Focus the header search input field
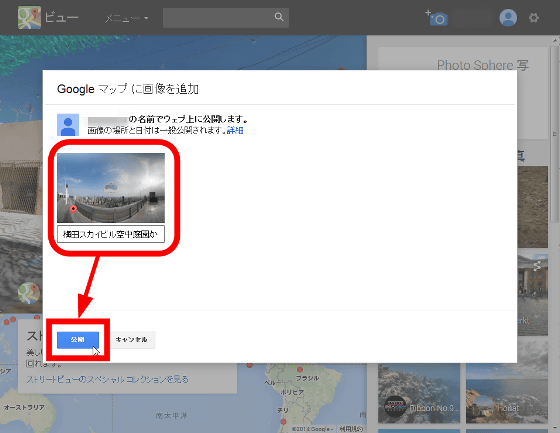560x433 pixels. (226, 18)
